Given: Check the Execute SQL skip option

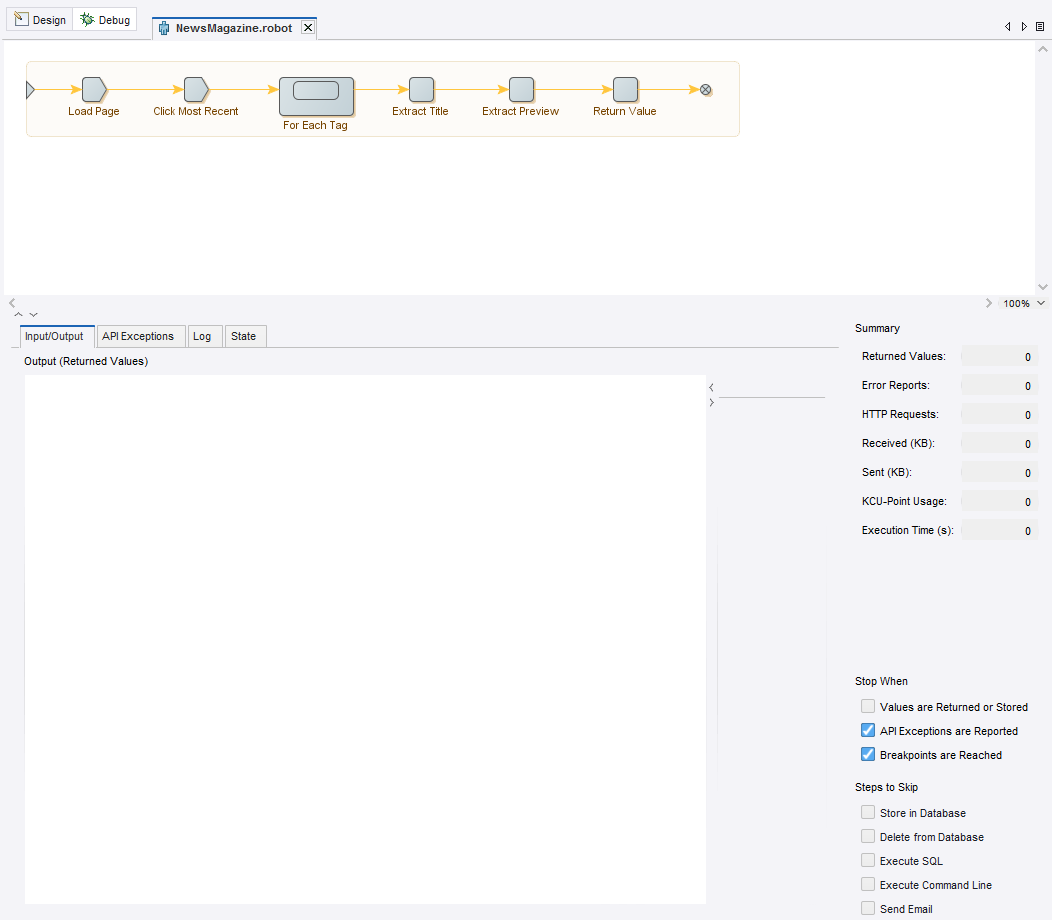Looking at the screenshot, I should (x=868, y=861).
